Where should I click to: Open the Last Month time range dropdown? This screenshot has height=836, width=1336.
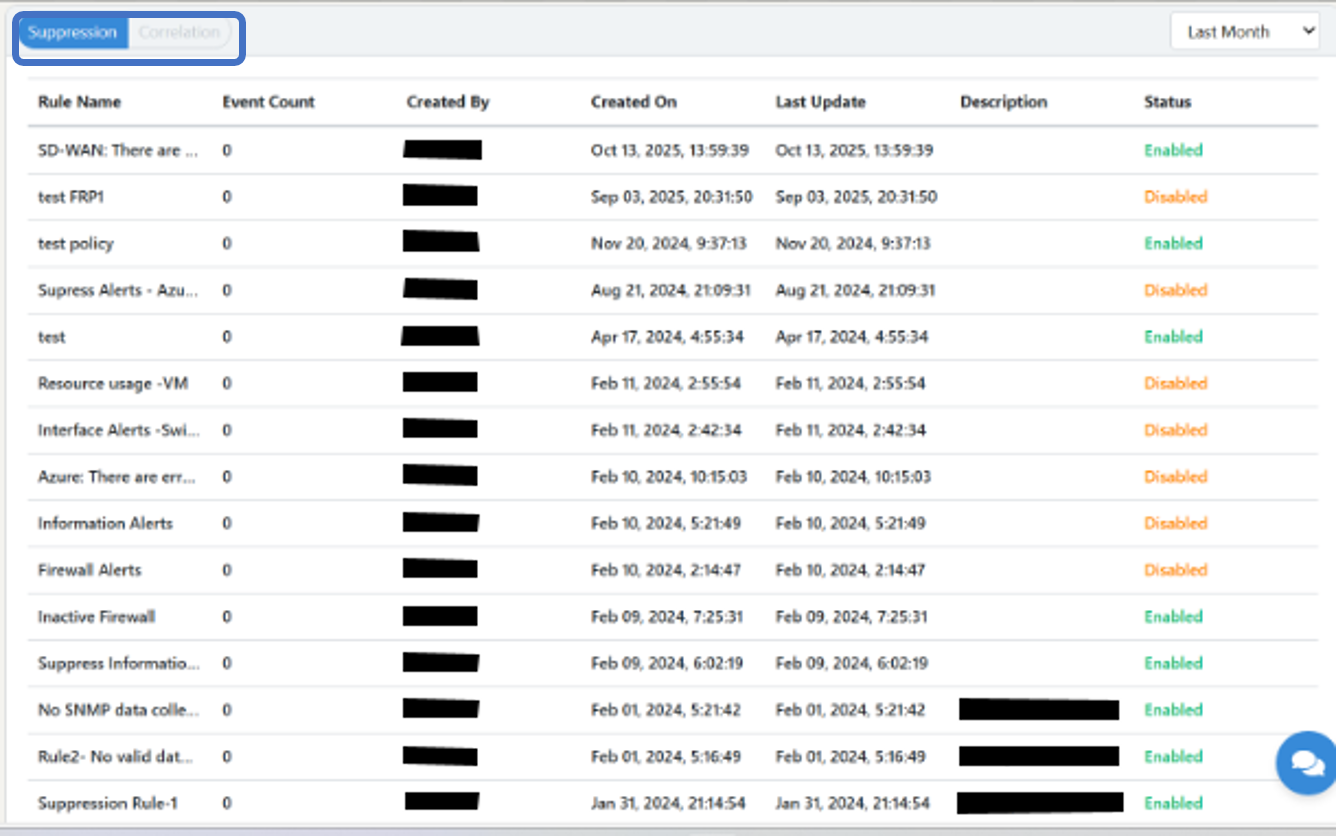pyautogui.click(x=1245, y=32)
